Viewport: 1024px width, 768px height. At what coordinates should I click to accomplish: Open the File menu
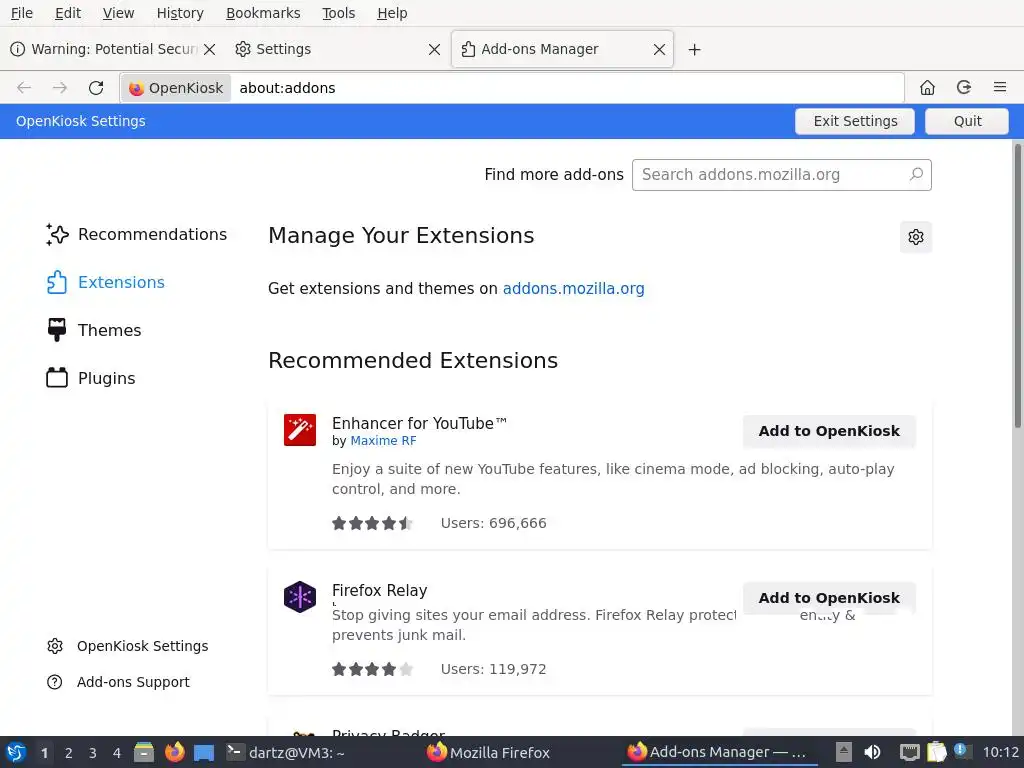[x=22, y=13]
